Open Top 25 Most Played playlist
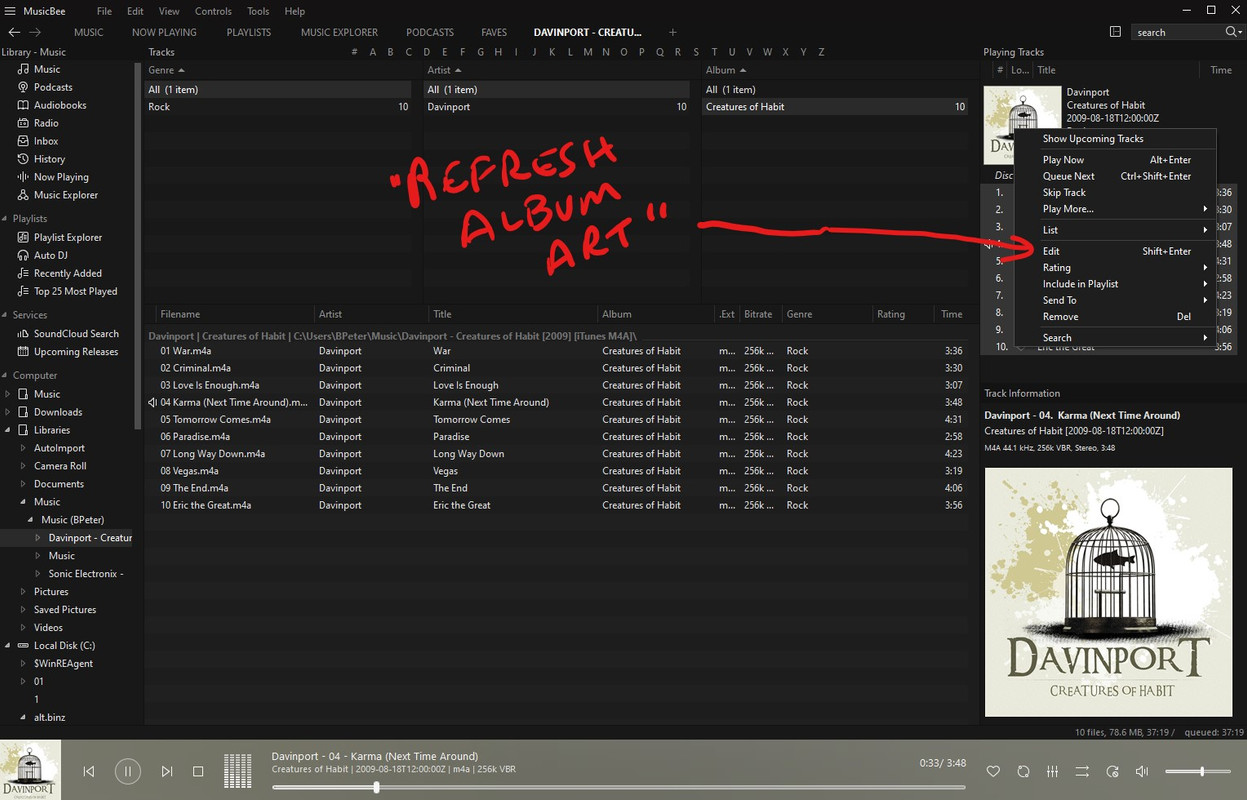Screen dimensions: 1247x800 [75, 291]
